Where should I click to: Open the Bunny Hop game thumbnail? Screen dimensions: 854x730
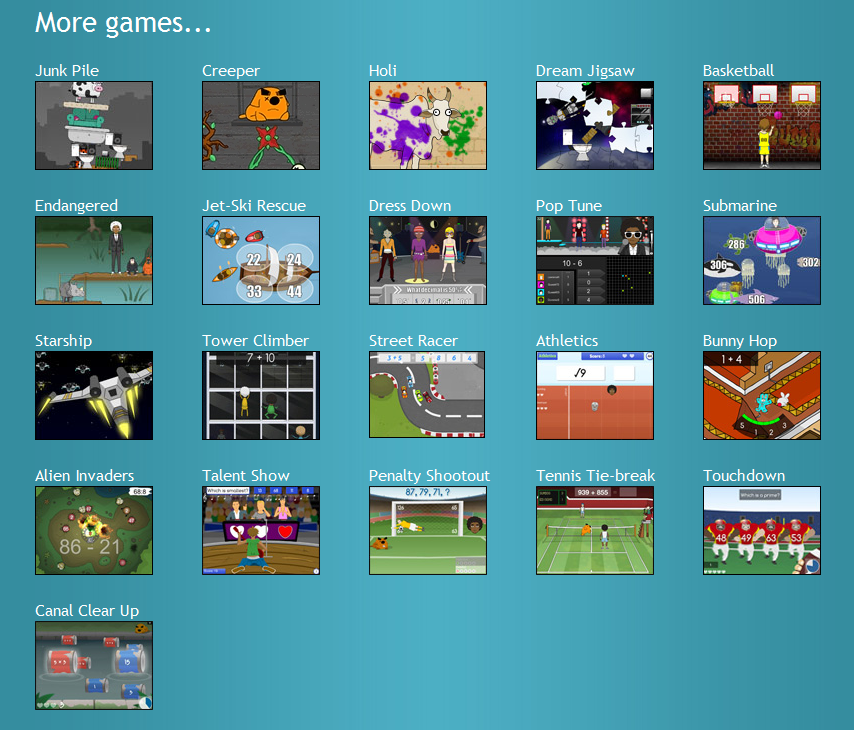click(x=761, y=396)
